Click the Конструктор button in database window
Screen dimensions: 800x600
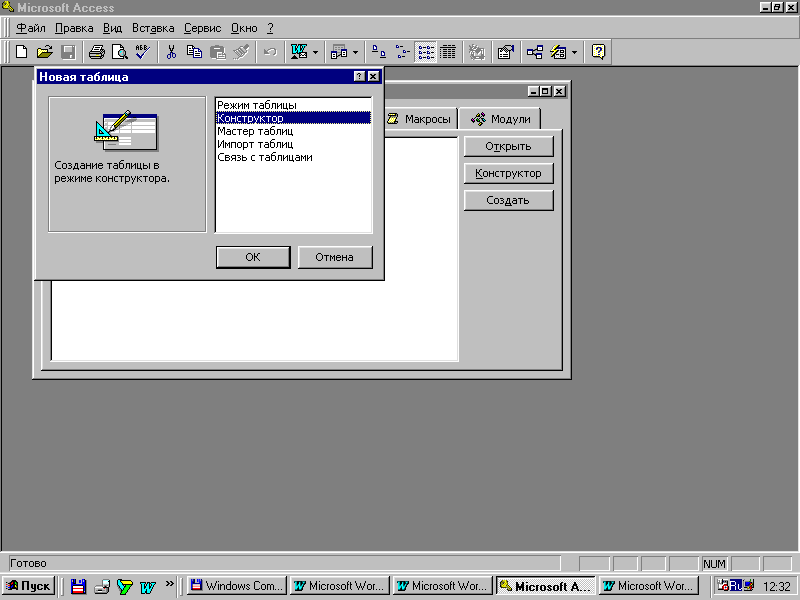(x=508, y=173)
